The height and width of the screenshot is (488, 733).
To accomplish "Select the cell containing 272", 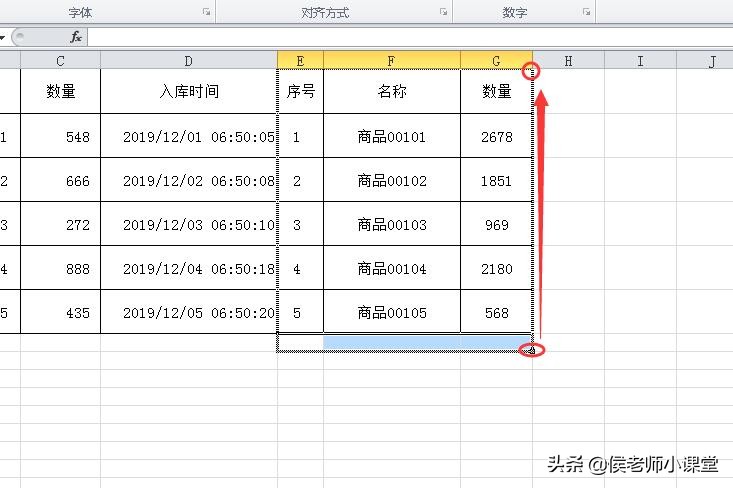I will coord(60,224).
